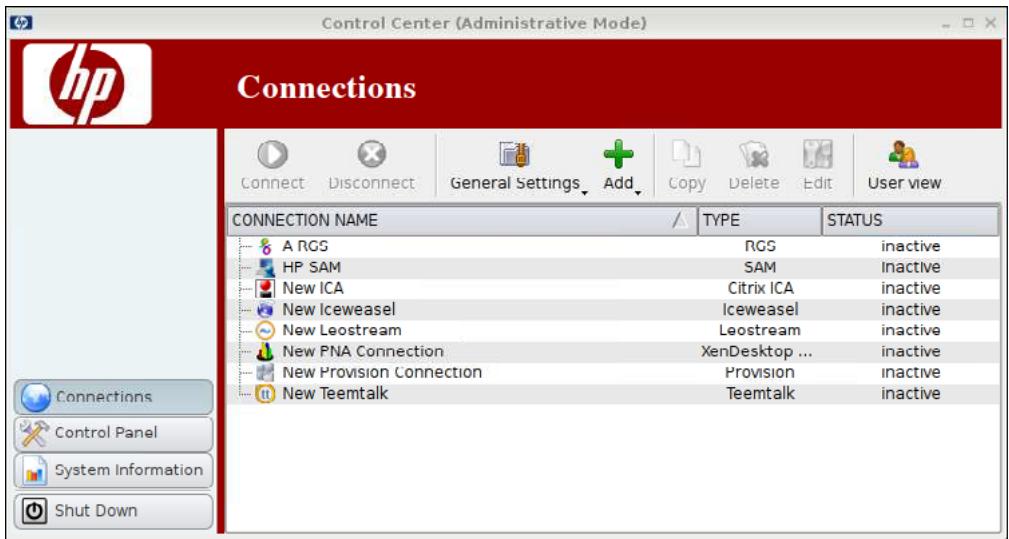
Task: Click the Connect toolbar icon
Action: point(273,154)
